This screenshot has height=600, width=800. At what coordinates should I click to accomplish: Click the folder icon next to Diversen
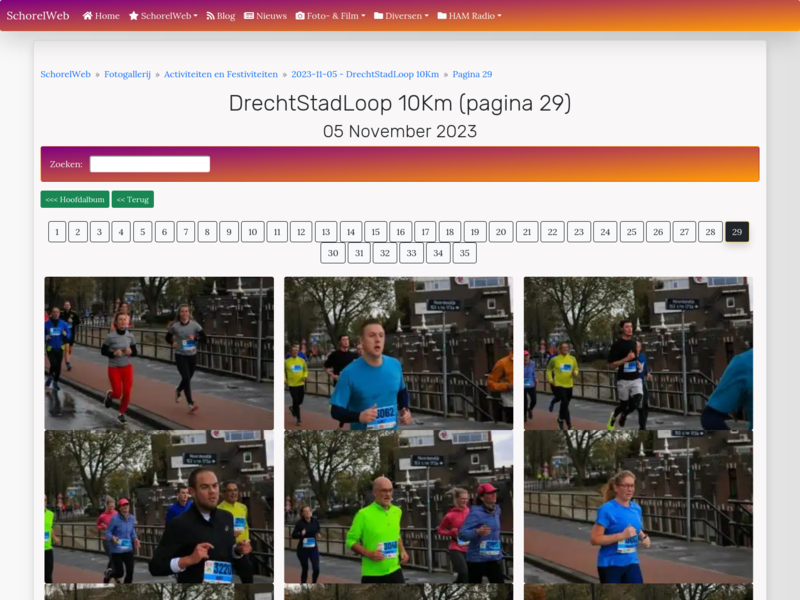click(x=379, y=16)
